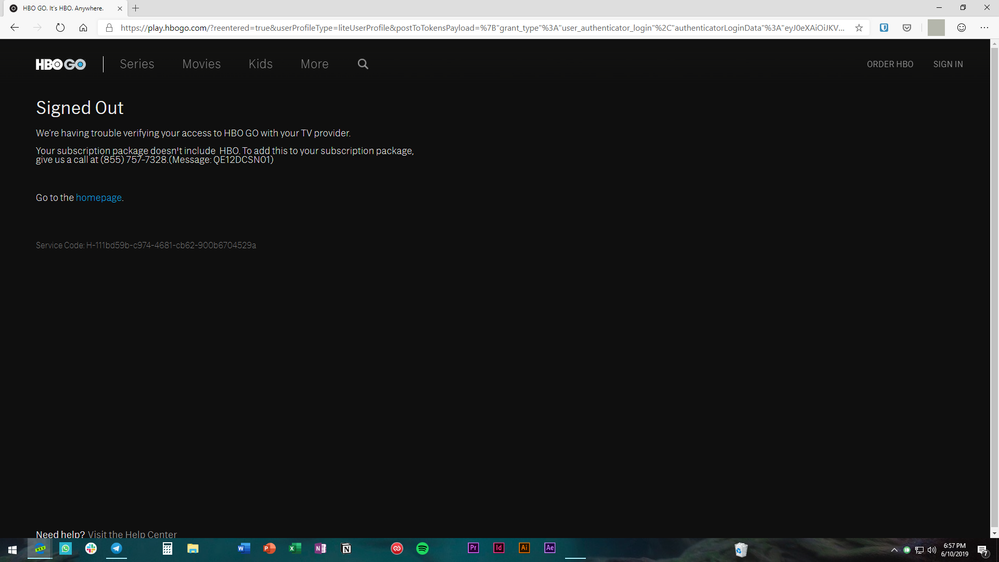Open WhatsApp from the taskbar
This screenshot has width=999, height=562.
click(66, 549)
